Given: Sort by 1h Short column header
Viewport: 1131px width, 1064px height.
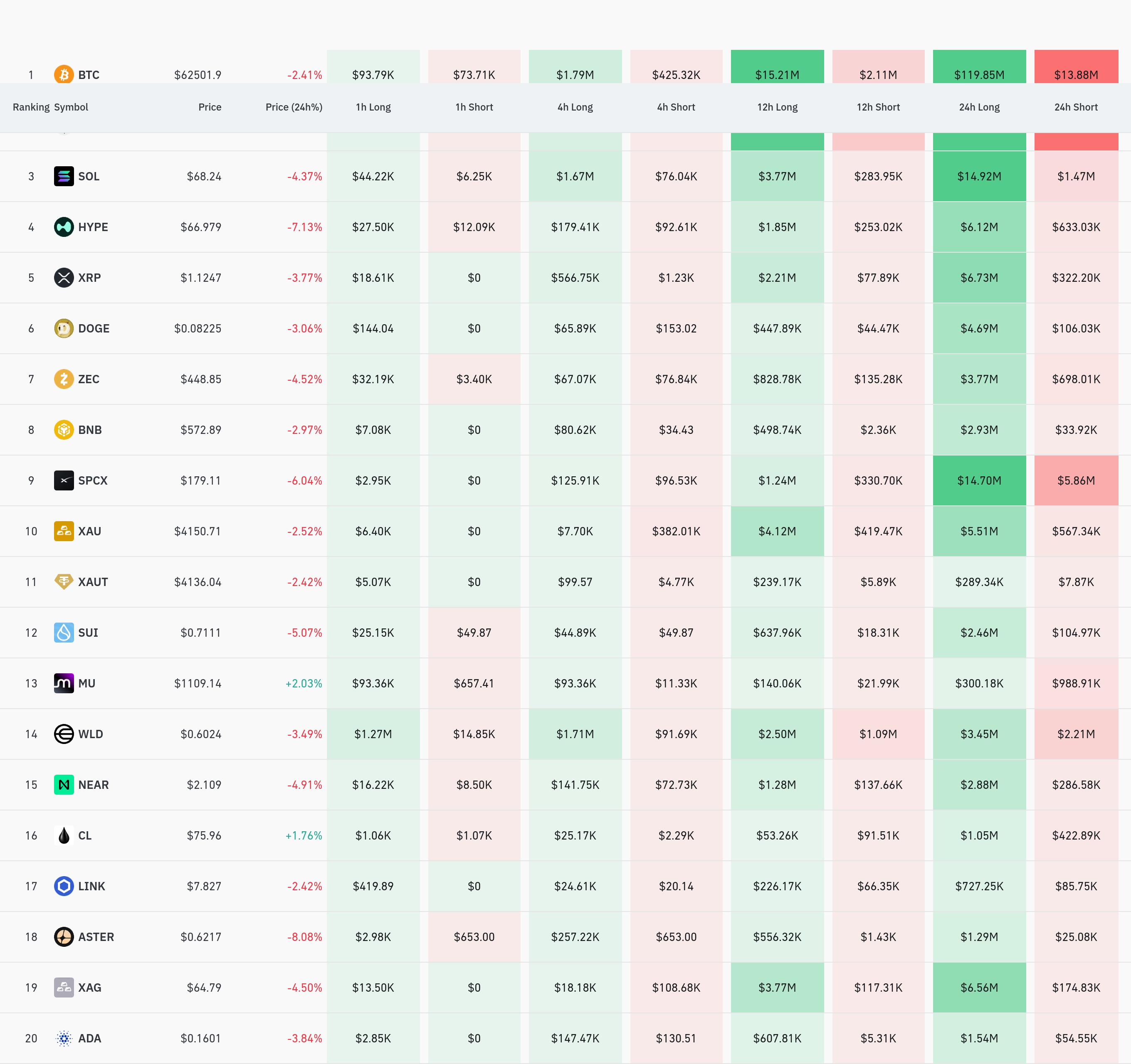Looking at the screenshot, I should (x=474, y=107).
